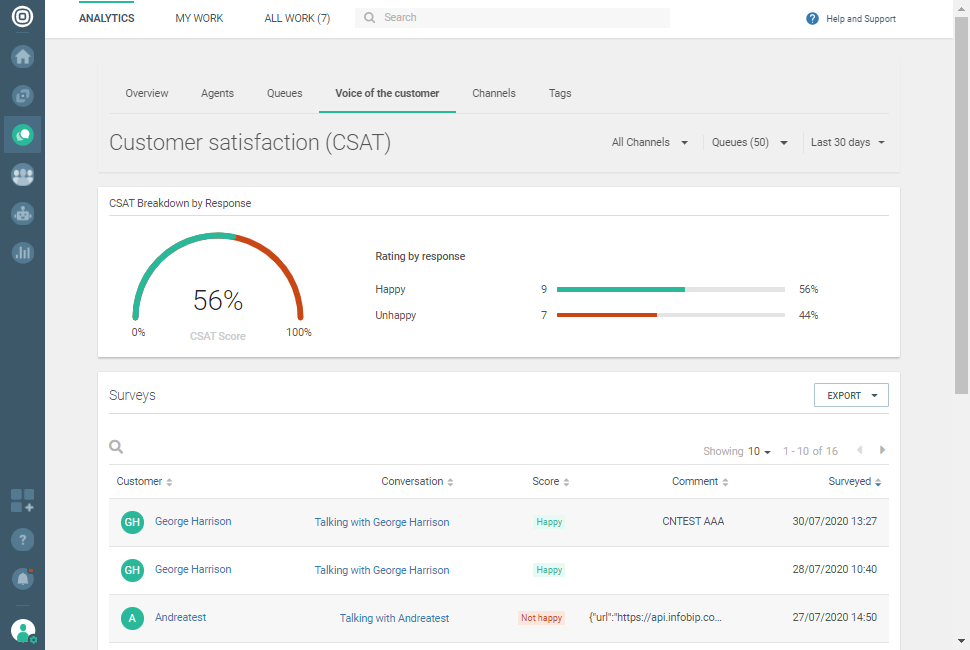Screen dimensions: 970x650
Task: Open the Queues (50) filter dropdown
Action: click(750, 143)
